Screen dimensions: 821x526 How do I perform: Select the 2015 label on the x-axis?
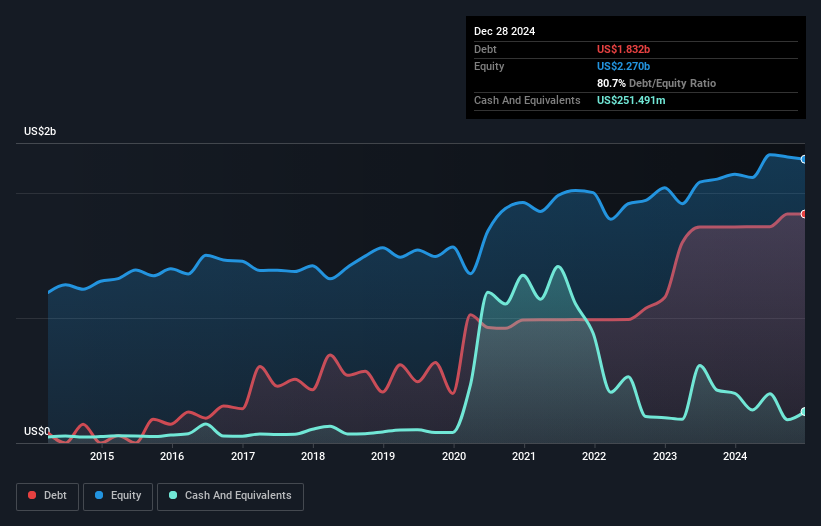pyautogui.click(x=101, y=457)
